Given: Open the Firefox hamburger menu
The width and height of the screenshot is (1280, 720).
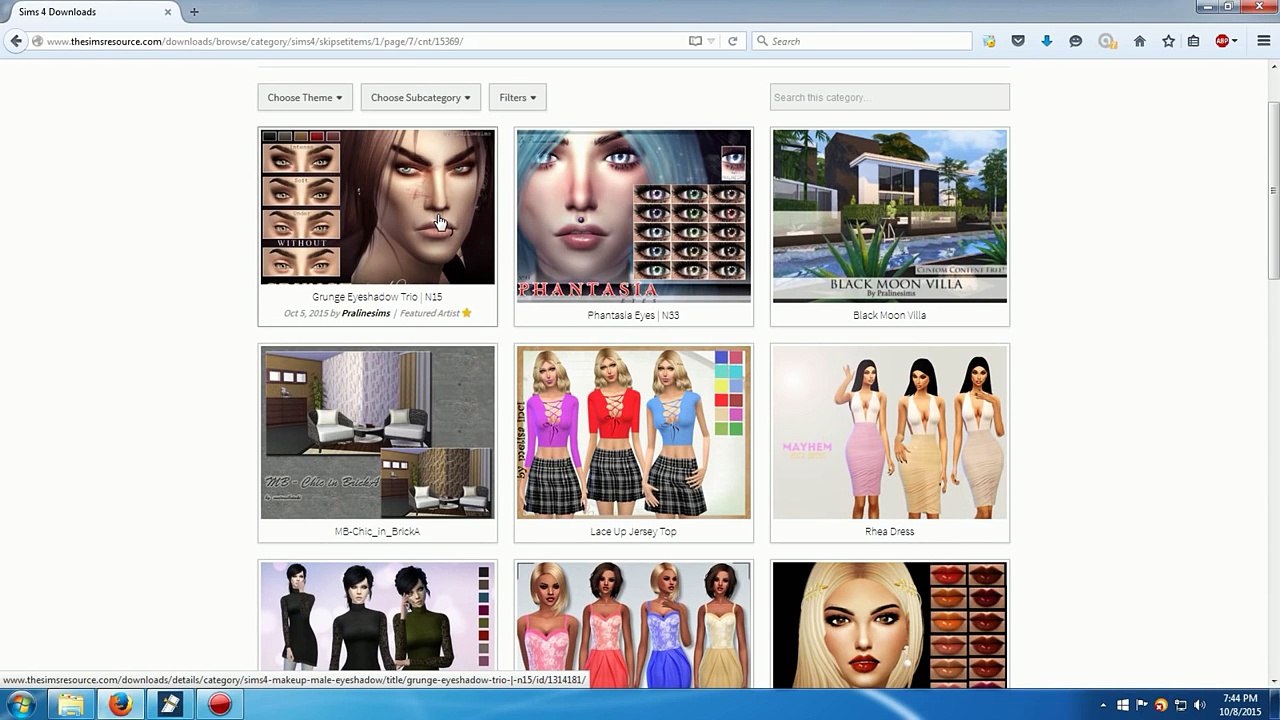Looking at the screenshot, I should pyautogui.click(x=1262, y=41).
